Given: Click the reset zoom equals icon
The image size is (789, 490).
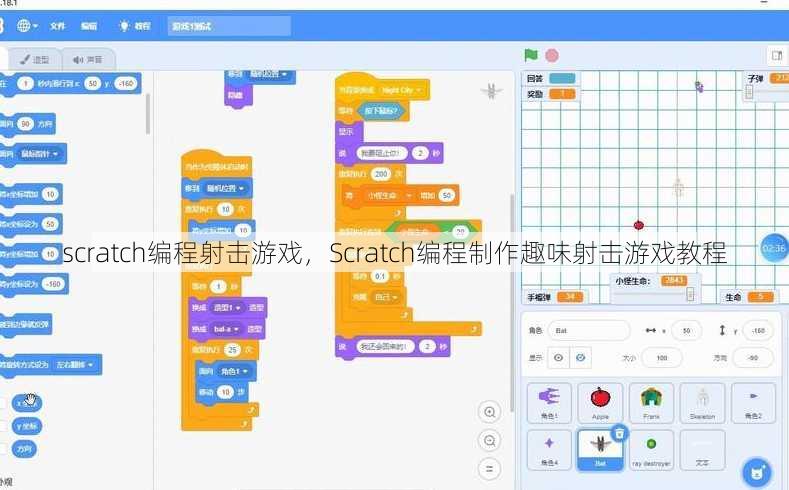Looking at the screenshot, I should click(489, 469).
